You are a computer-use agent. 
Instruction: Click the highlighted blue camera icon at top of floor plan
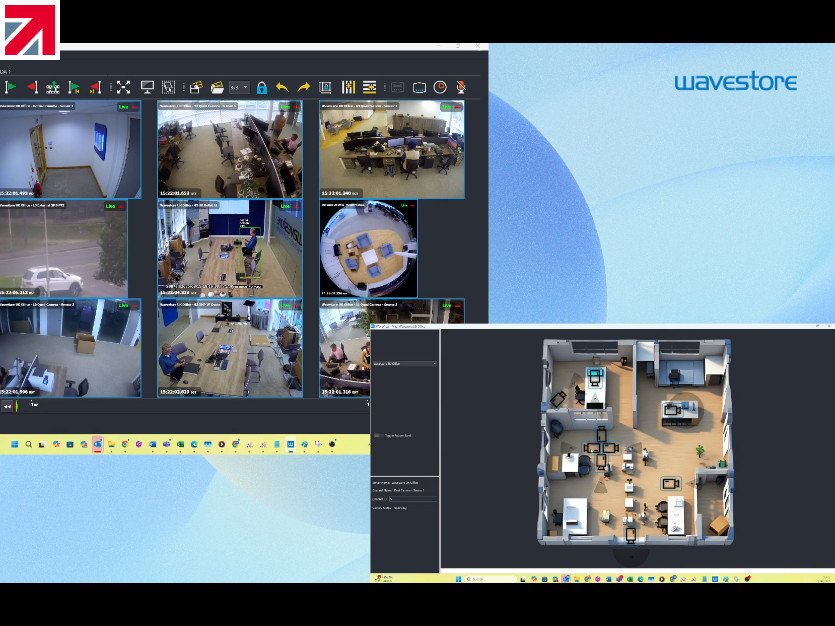pos(597,377)
